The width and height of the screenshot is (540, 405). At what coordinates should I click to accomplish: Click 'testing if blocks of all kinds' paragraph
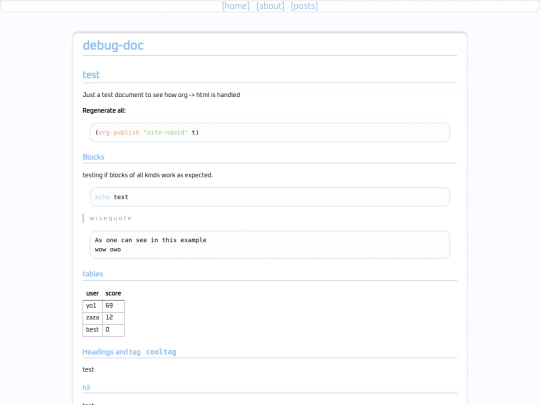148,175
